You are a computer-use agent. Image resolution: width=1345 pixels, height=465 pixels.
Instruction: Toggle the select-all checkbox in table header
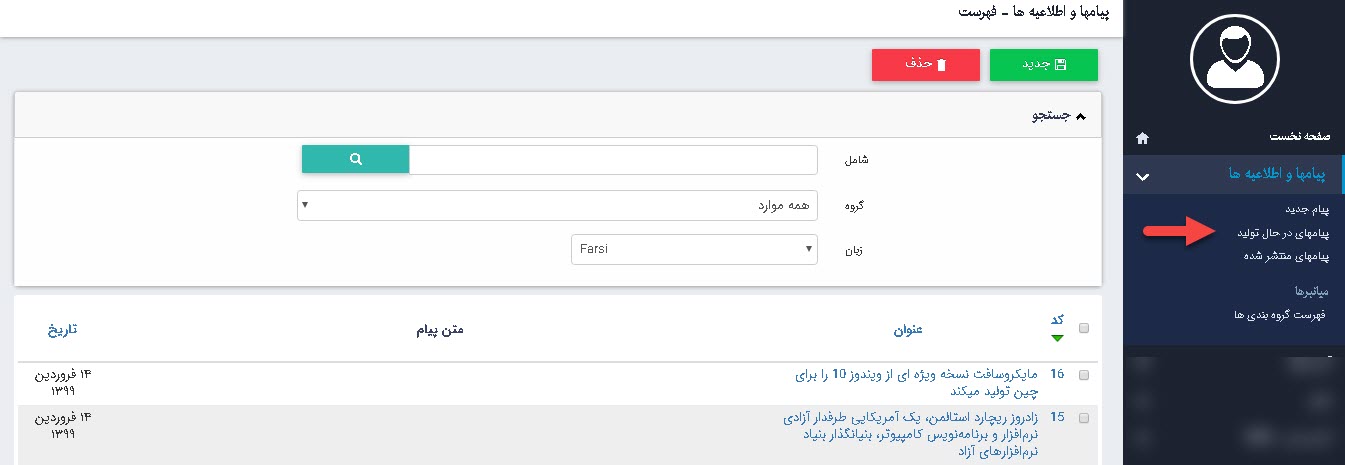1084,328
